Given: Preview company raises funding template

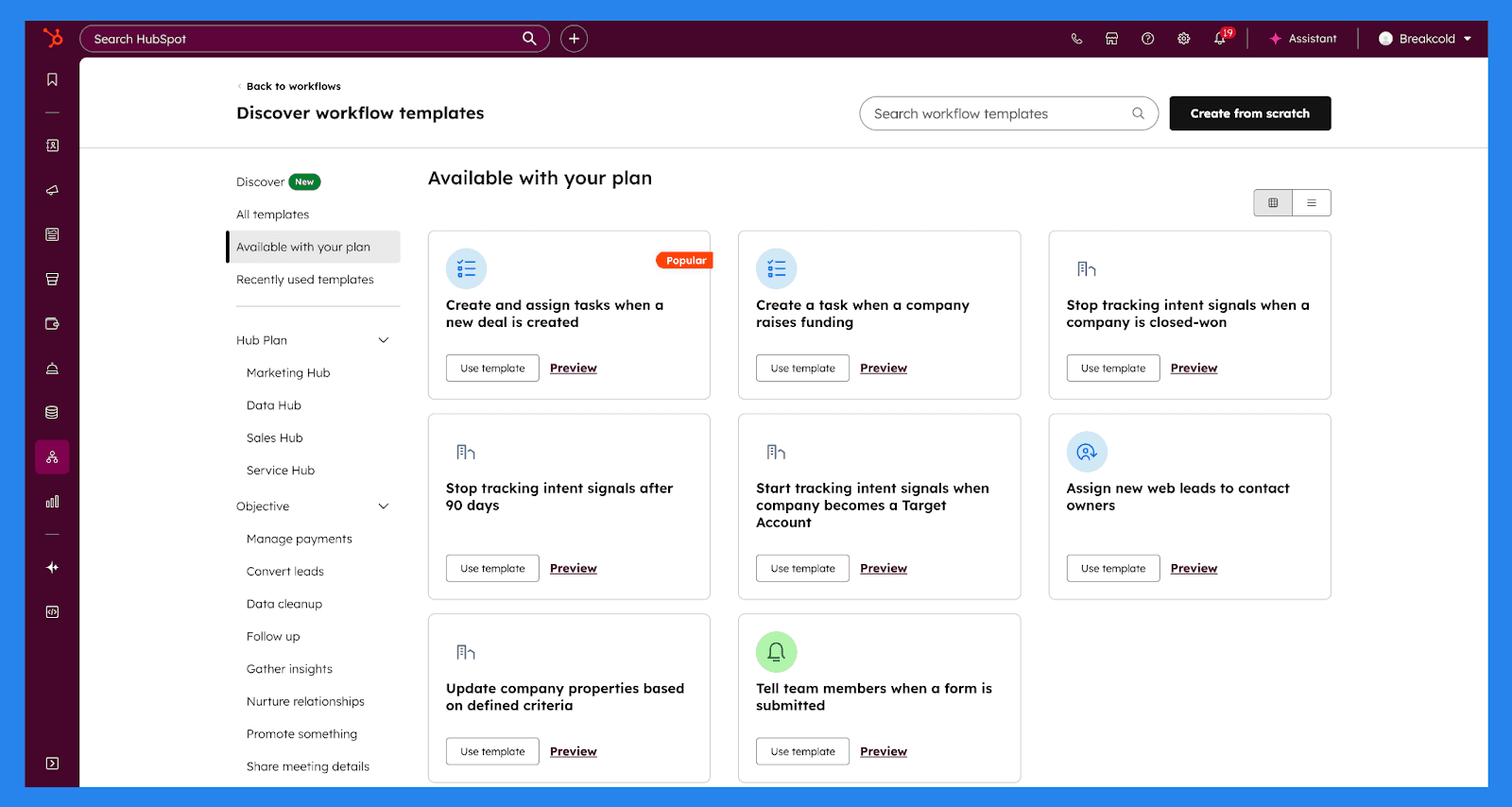Looking at the screenshot, I should coord(884,368).
